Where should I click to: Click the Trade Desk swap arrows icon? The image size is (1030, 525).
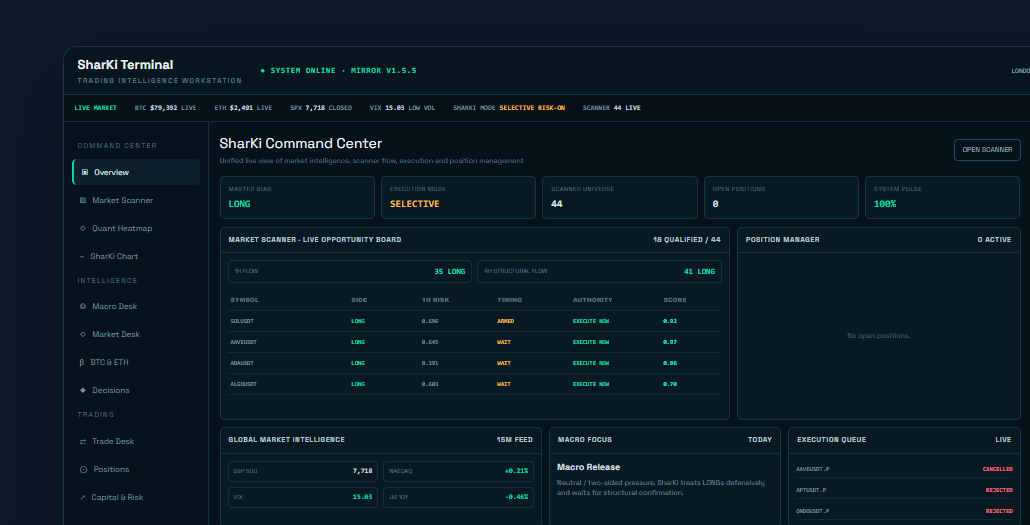click(x=83, y=442)
